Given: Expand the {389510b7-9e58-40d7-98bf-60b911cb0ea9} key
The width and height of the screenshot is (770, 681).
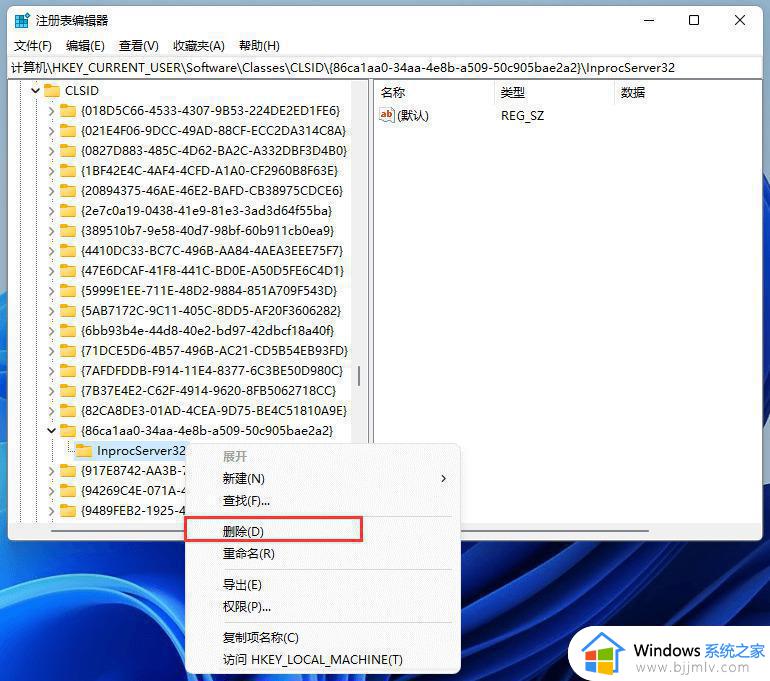Looking at the screenshot, I should pyautogui.click(x=51, y=231).
